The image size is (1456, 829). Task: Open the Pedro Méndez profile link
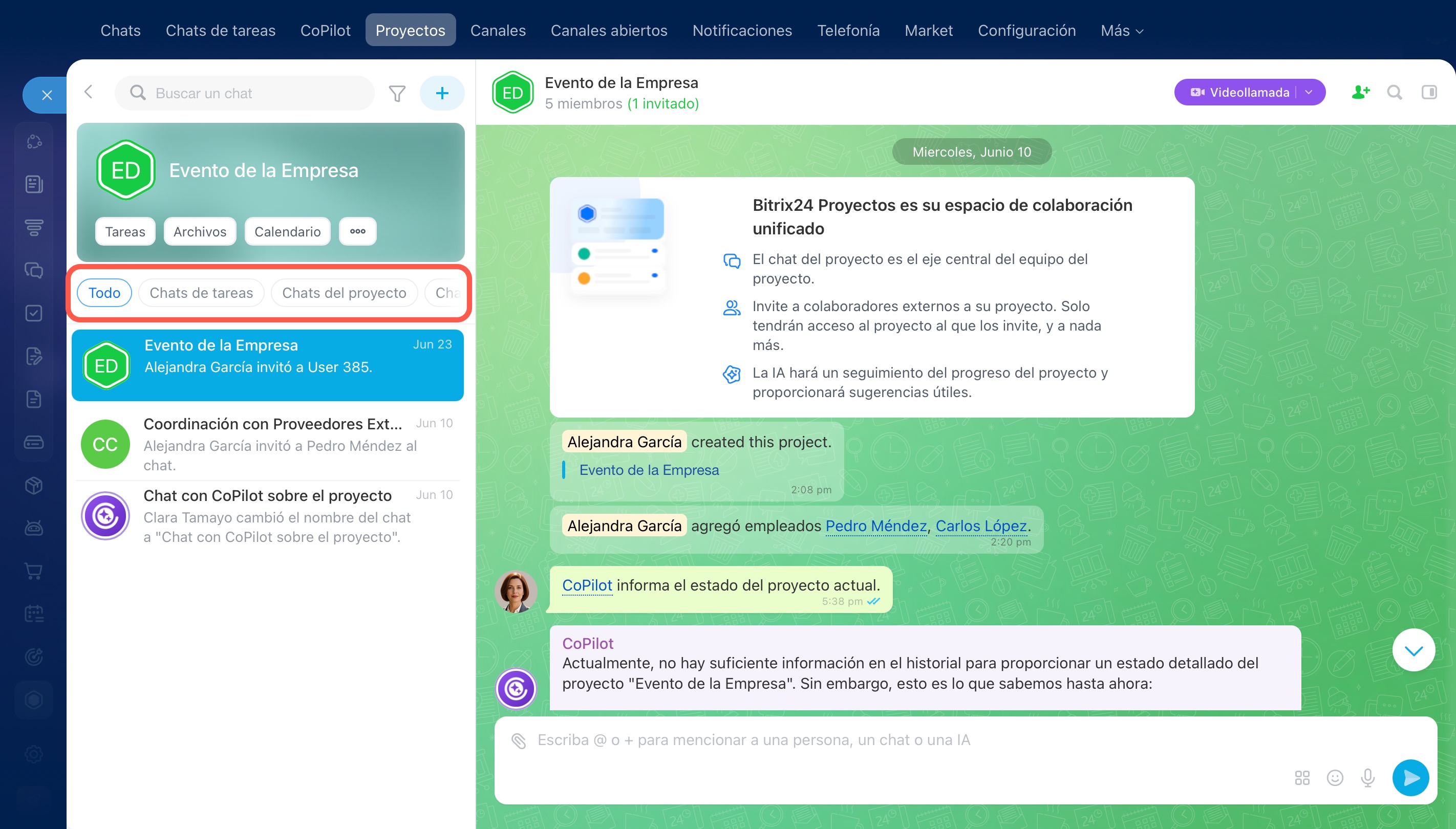pos(876,526)
